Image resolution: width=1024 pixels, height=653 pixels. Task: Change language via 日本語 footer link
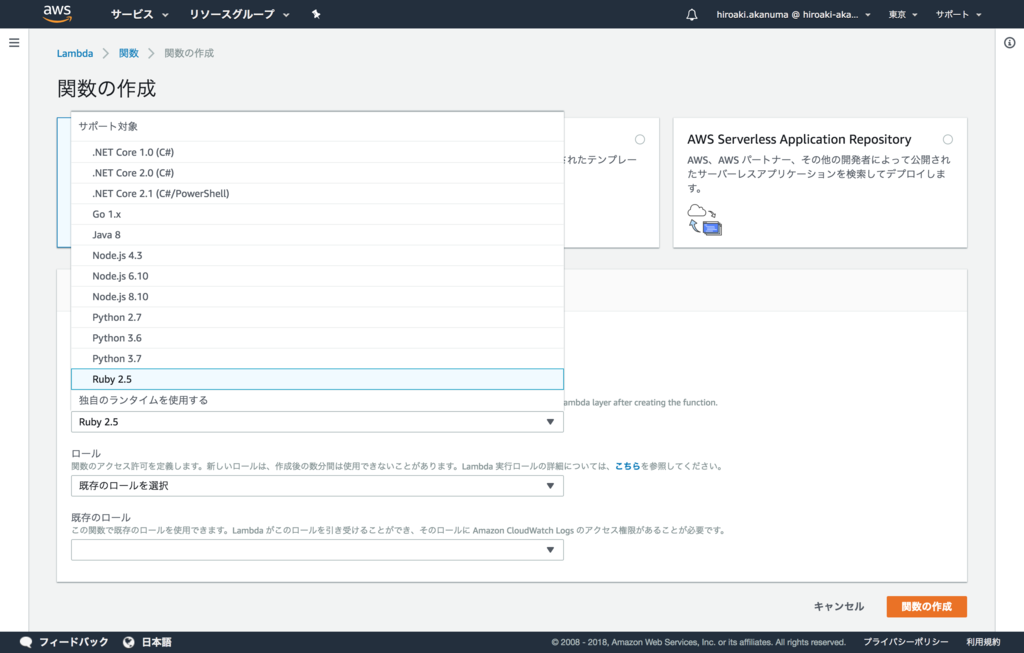156,642
